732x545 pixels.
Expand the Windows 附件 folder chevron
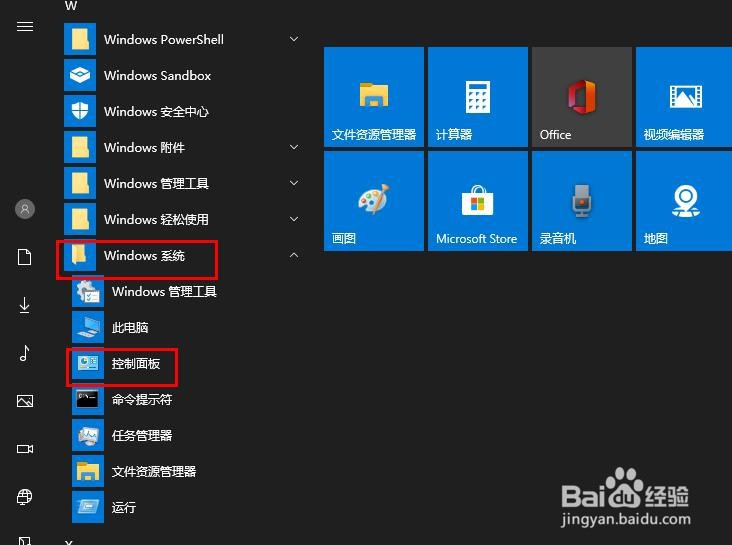294,147
